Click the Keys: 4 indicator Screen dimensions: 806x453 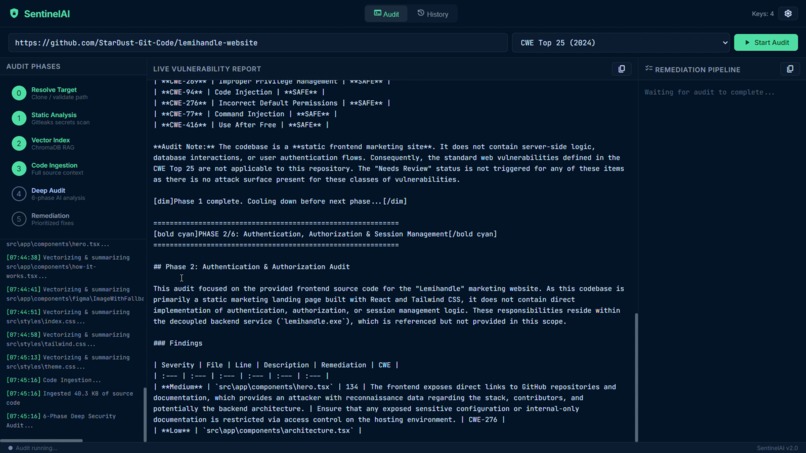click(x=762, y=14)
